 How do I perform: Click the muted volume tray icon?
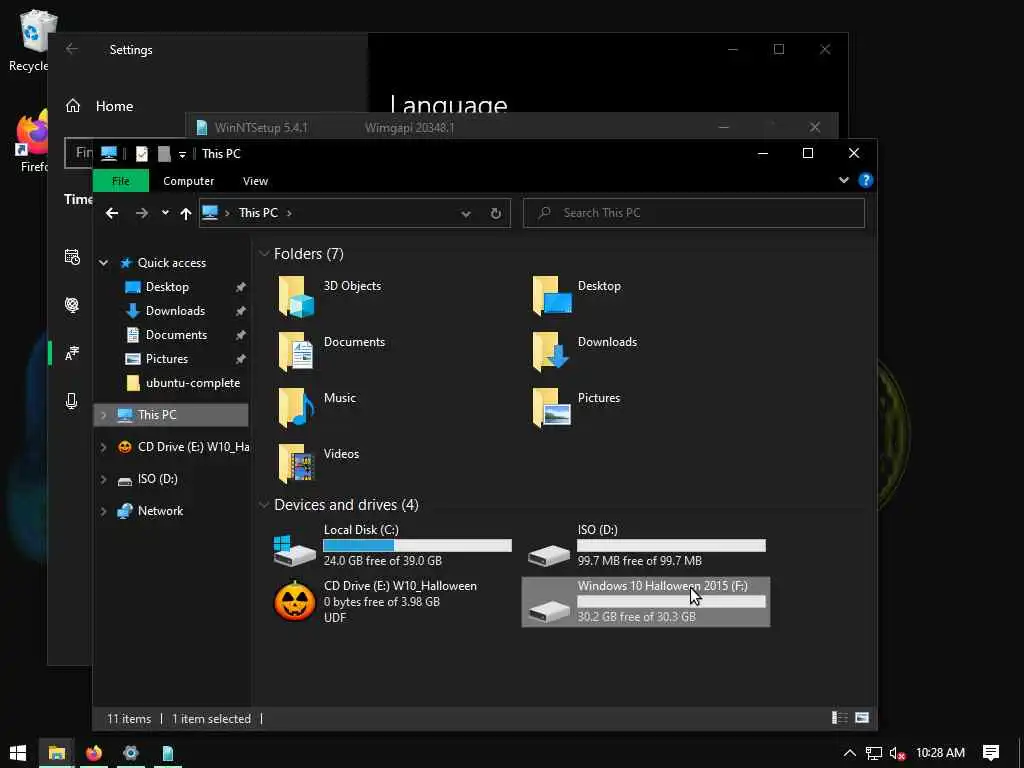click(897, 753)
